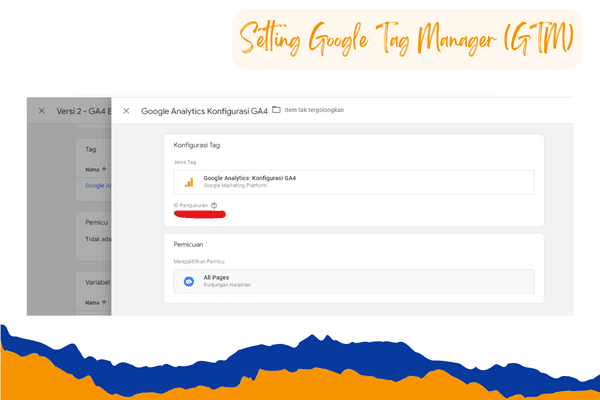Click the Tag heading in Versi panel
This screenshot has width=600, height=400.
click(91, 149)
